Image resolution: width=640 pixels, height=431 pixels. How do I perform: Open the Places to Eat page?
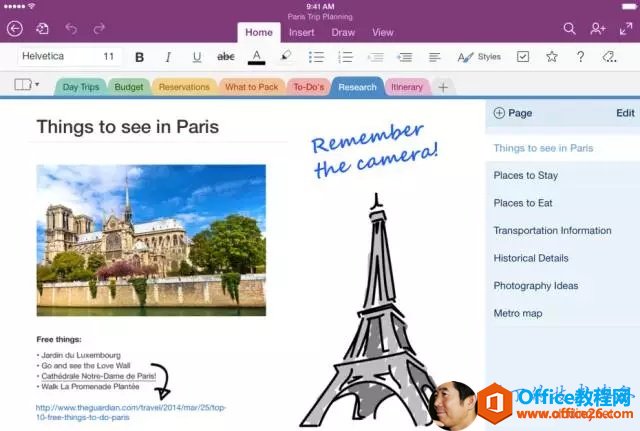click(562, 203)
